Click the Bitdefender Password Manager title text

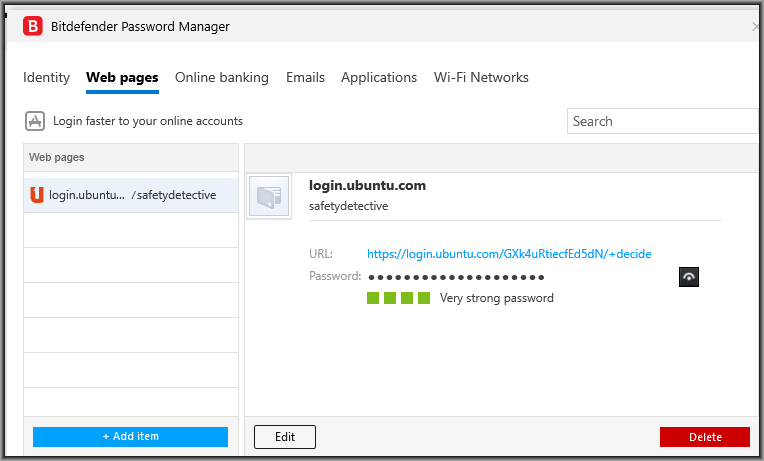pos(140,26)
